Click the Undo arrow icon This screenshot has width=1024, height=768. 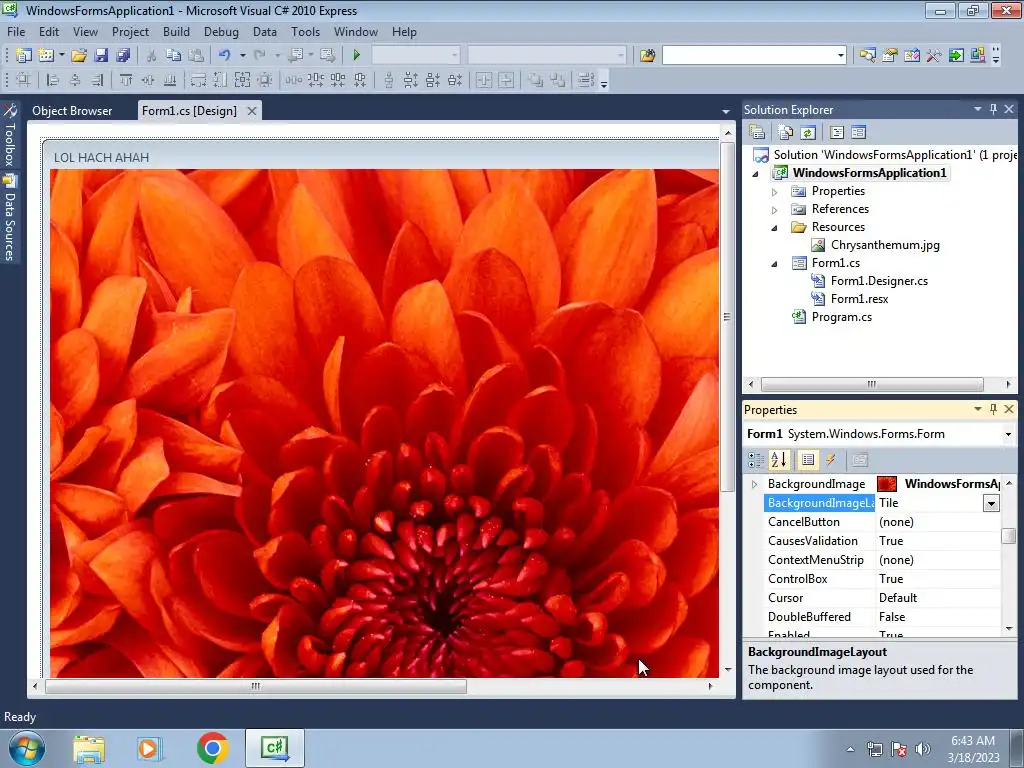[225, 56]
